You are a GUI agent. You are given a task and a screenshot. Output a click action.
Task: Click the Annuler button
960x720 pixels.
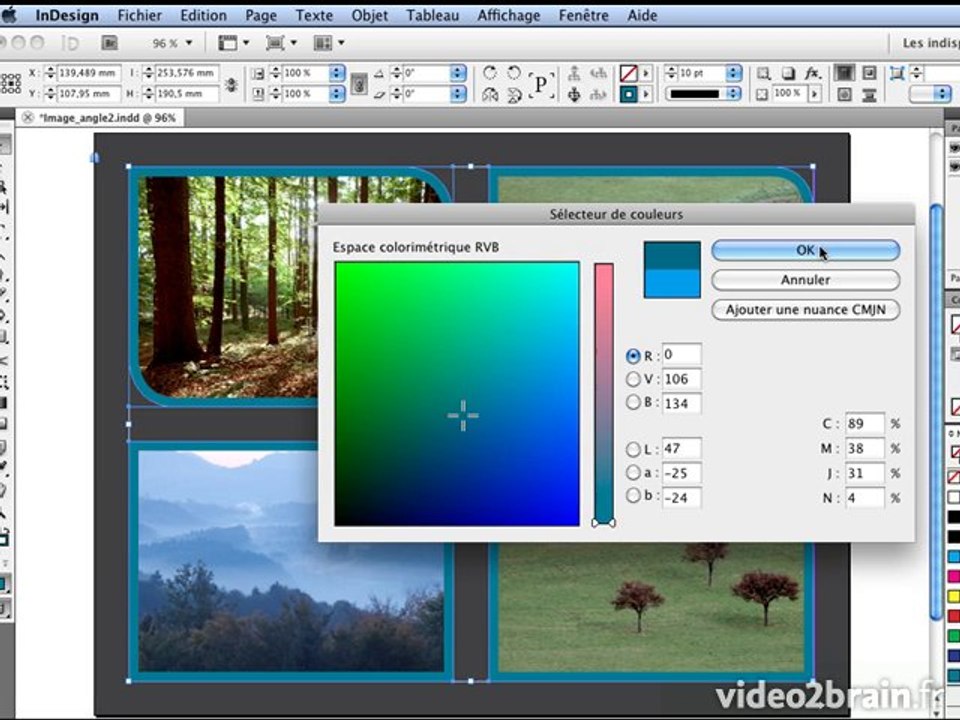tap(806, 280)
